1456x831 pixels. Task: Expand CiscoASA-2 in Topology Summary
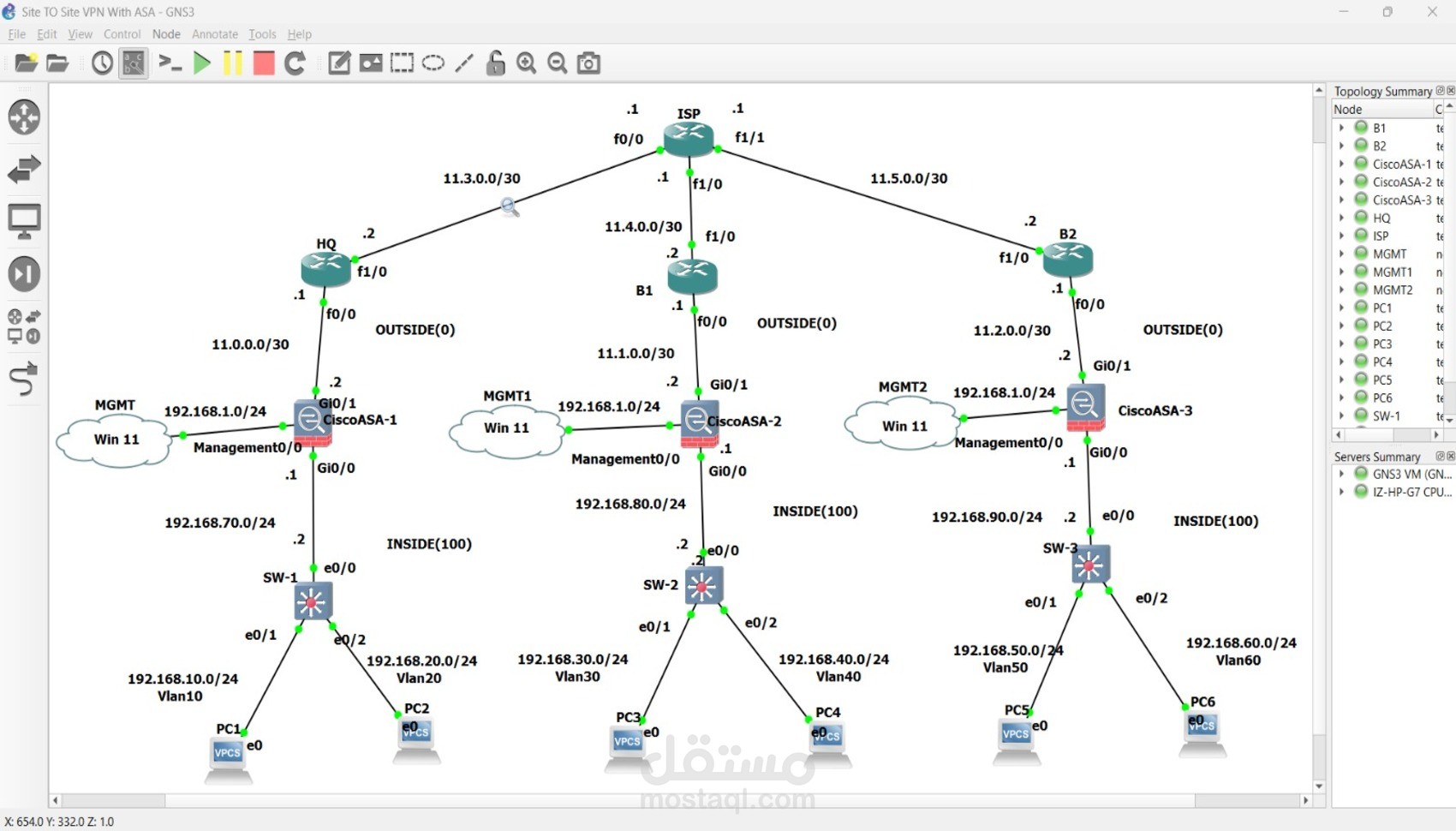(x=1341, y=182)
